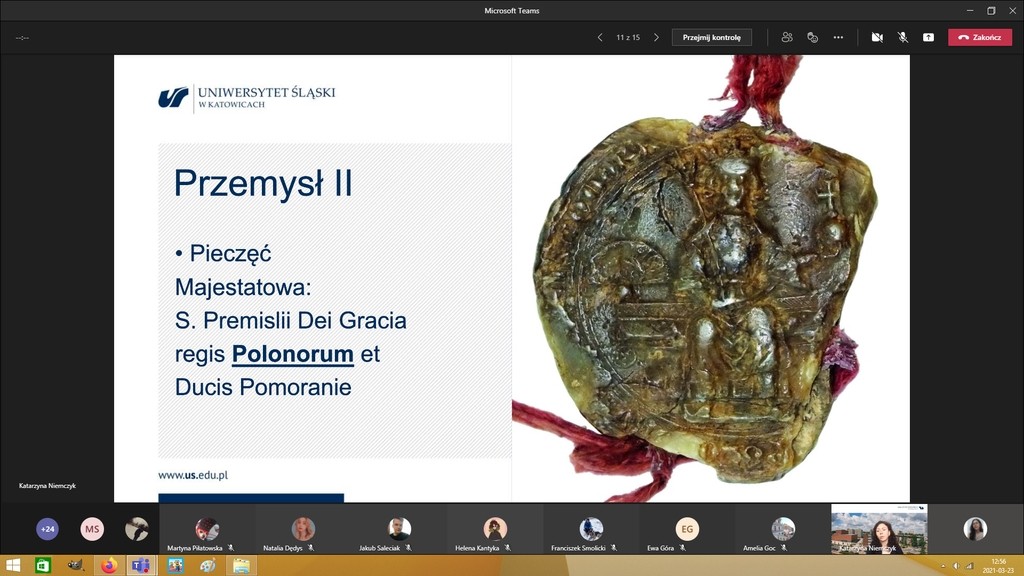Click the slide counter 11 z 15

(x=628, y=37)
